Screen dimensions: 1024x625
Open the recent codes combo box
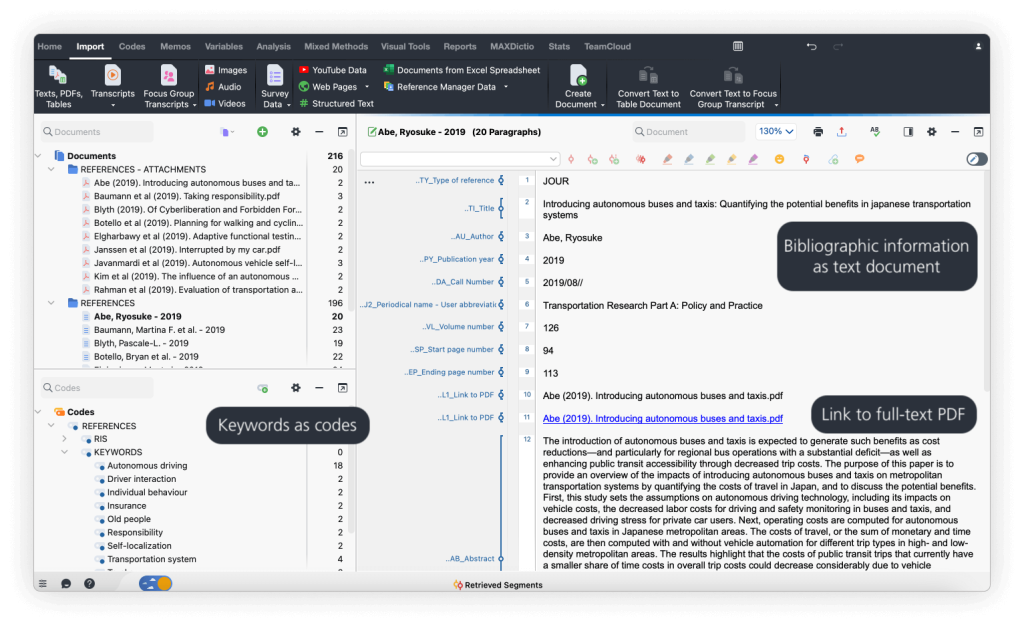[460, 159]
